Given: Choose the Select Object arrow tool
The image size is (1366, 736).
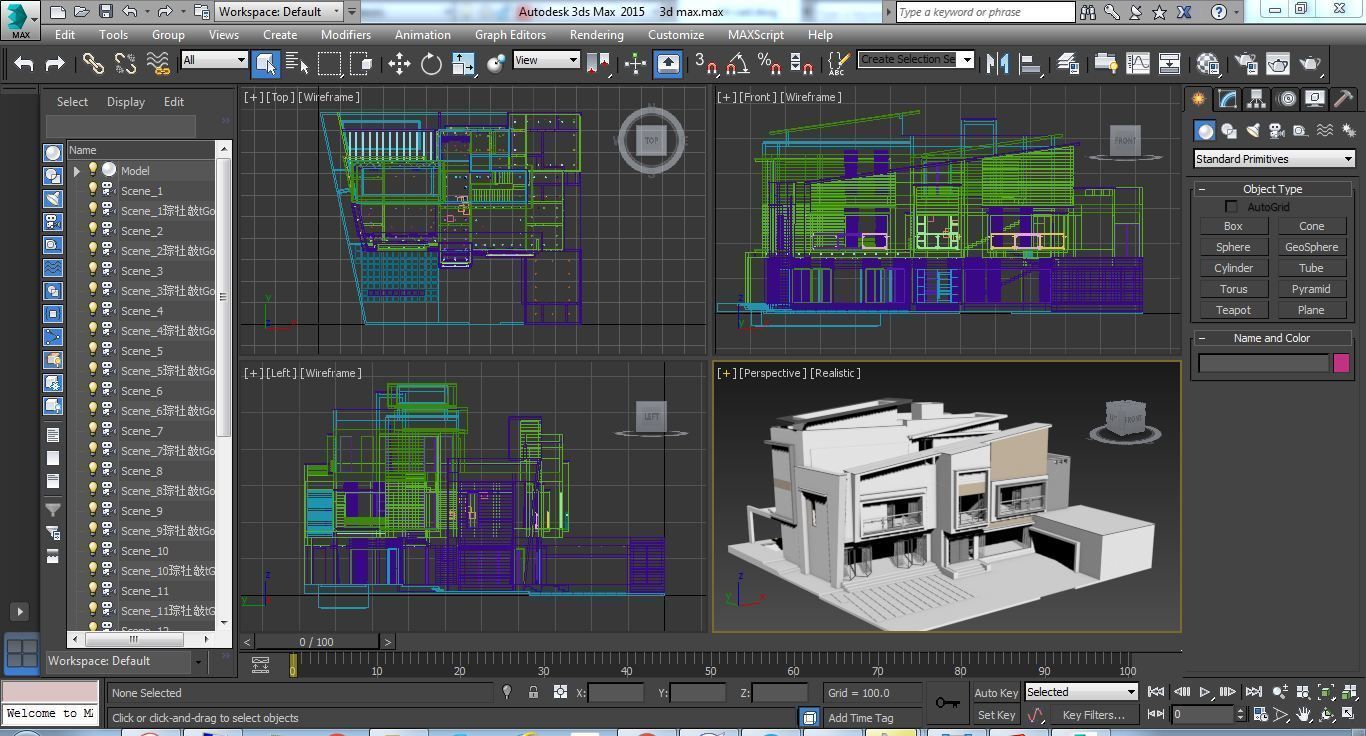Looking at the screenshot, I should (x=265, y=64).
